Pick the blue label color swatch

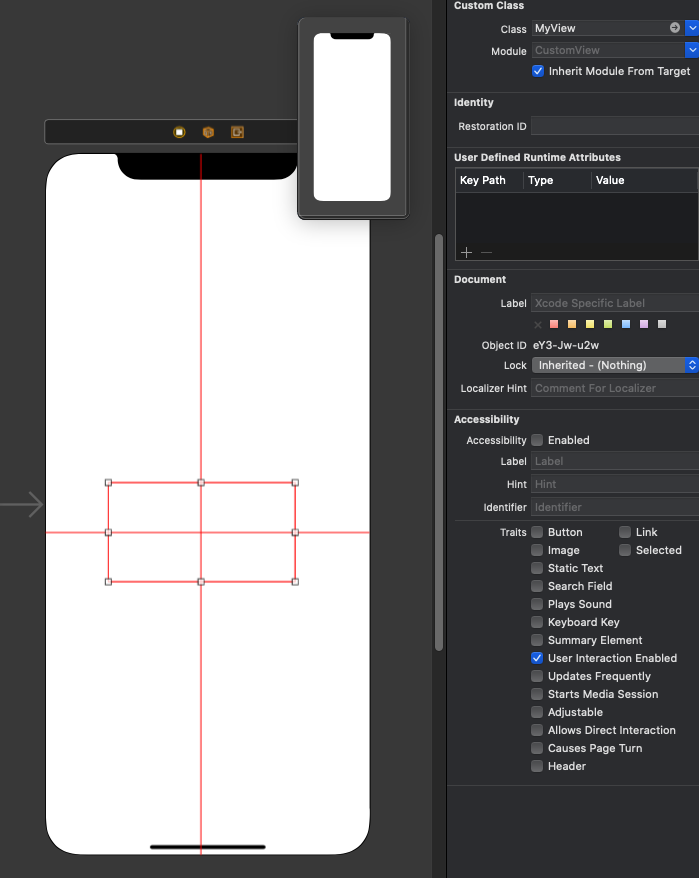(x=626, y=324)
